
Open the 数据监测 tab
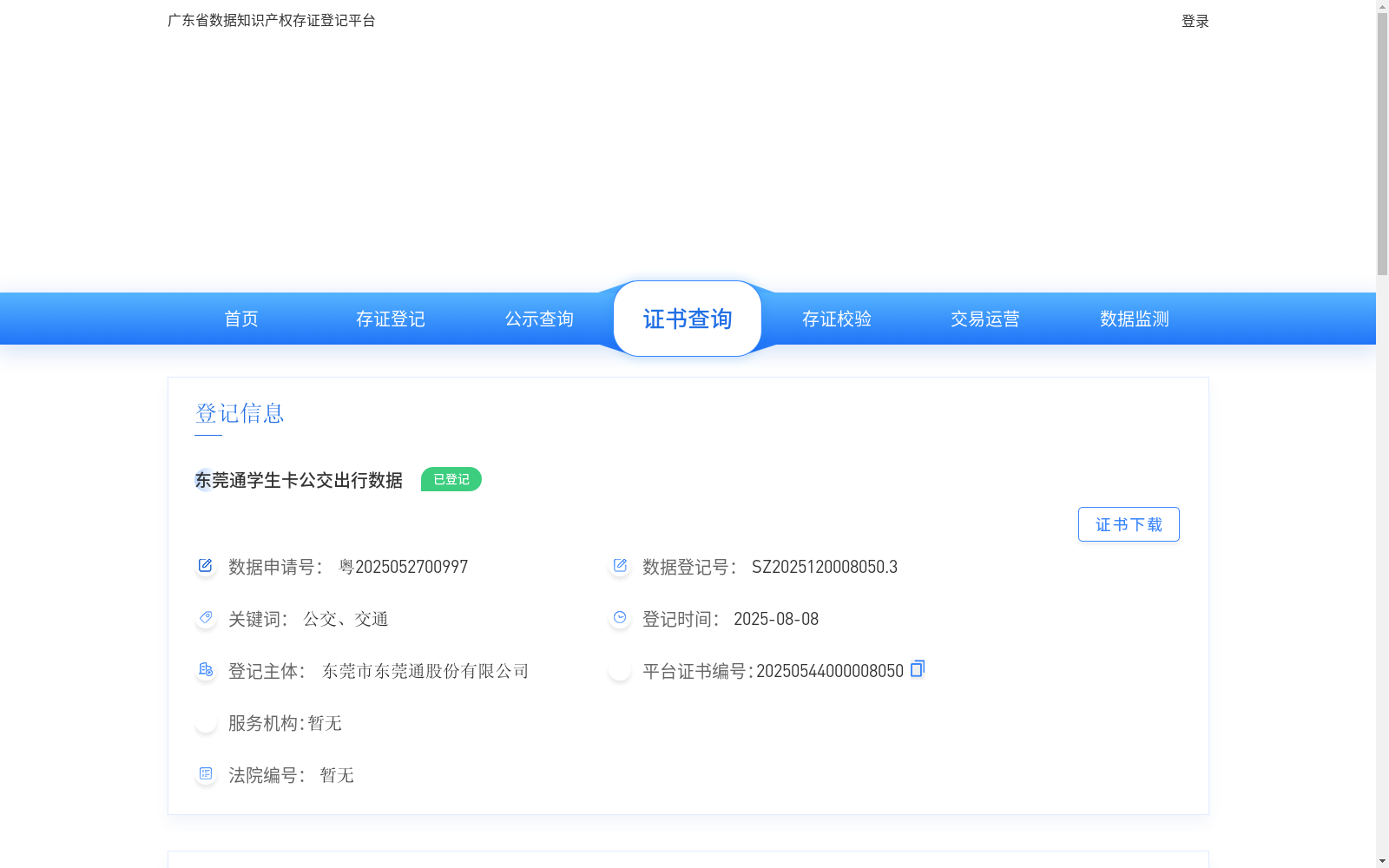1135,319
